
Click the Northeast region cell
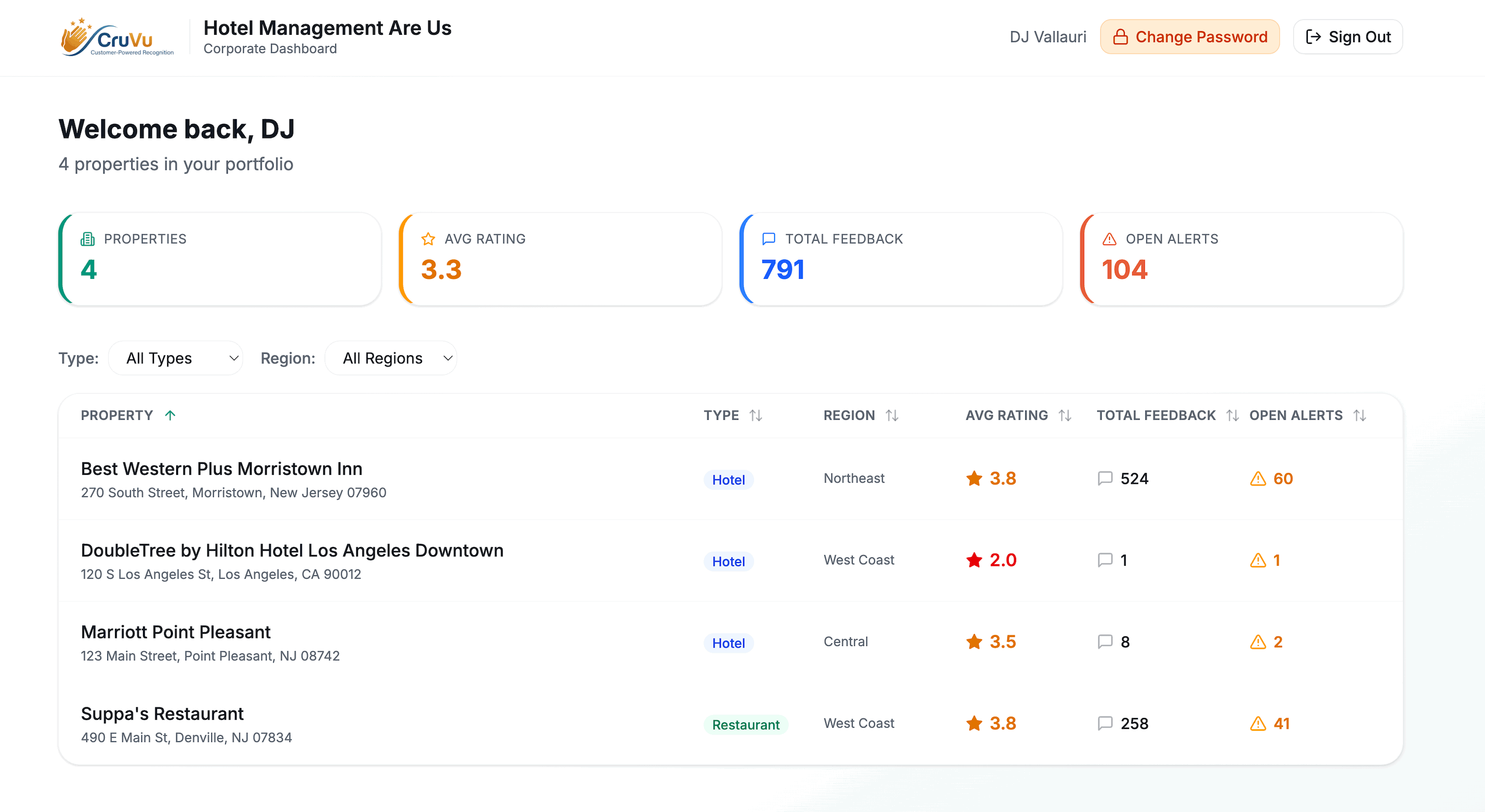pyautogui.click(x=854, y=478)
